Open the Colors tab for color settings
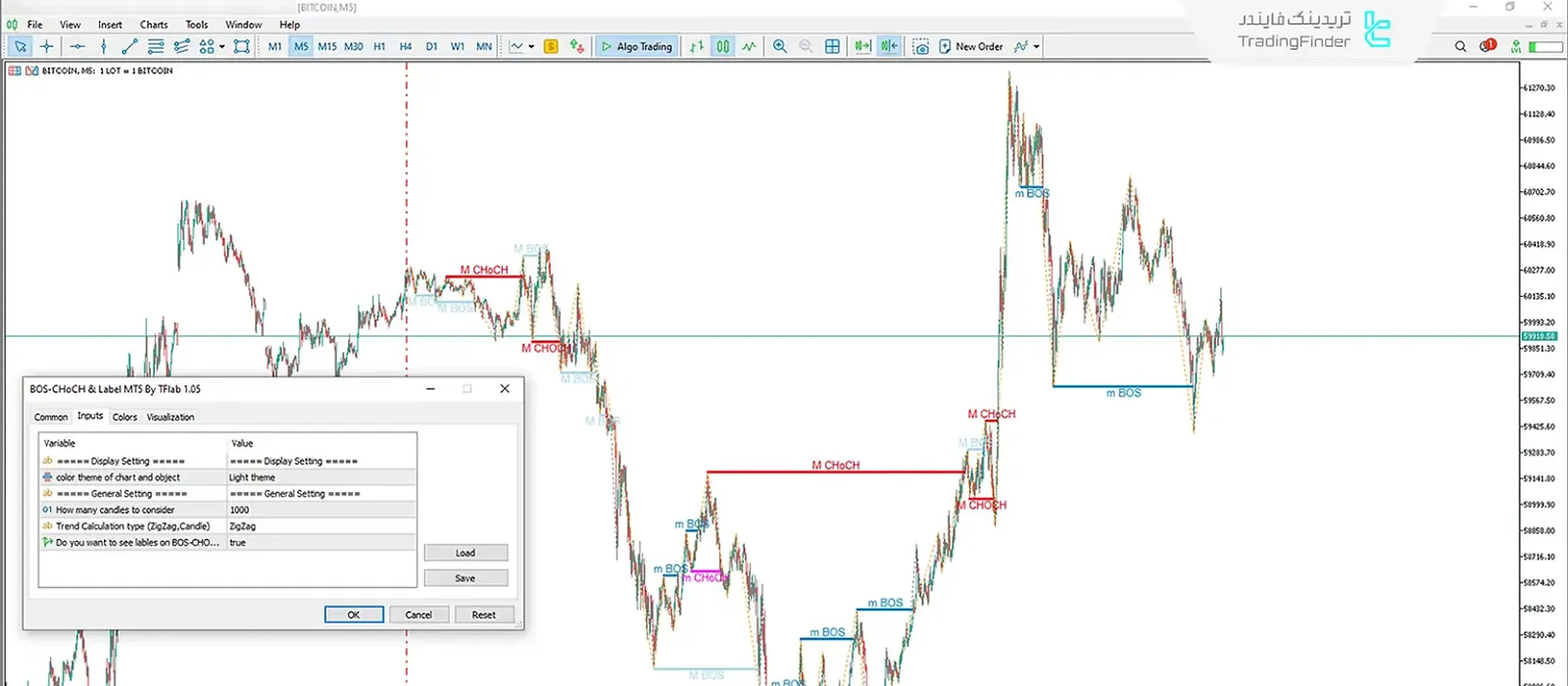Viewport: 1568px width, 686px height. pos(124,416)
